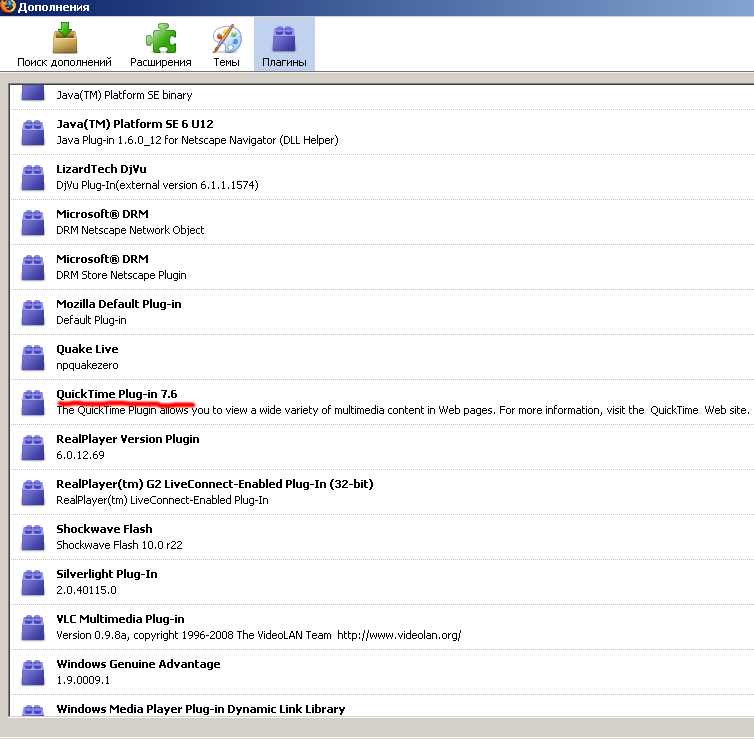Click the 6.0.12.69 version text
The height and width of the screenshot is (739, 754).
tap(80, 455)
